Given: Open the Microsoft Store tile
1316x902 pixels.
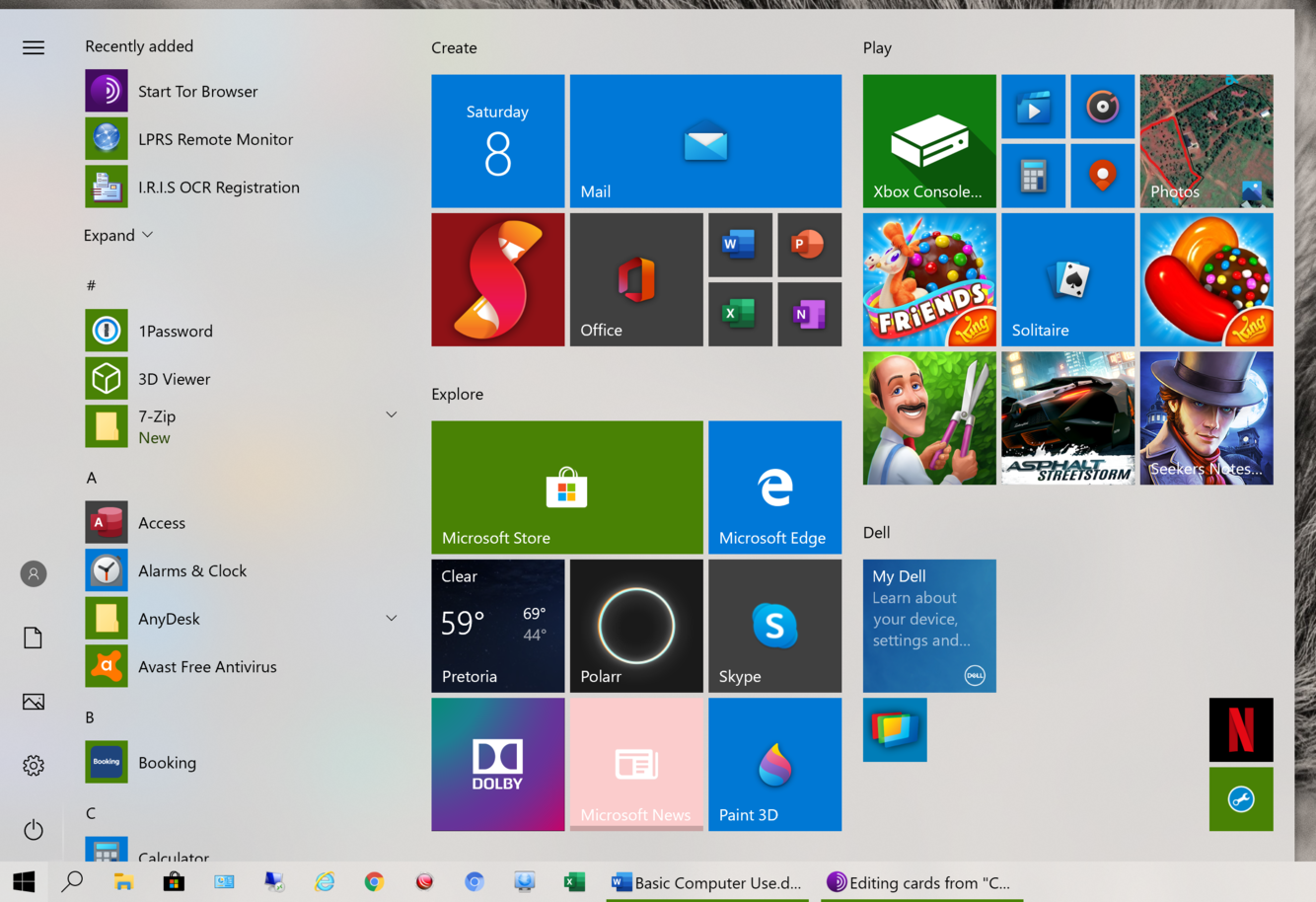Looking at the screenshot, I should [x=567, y=488].
